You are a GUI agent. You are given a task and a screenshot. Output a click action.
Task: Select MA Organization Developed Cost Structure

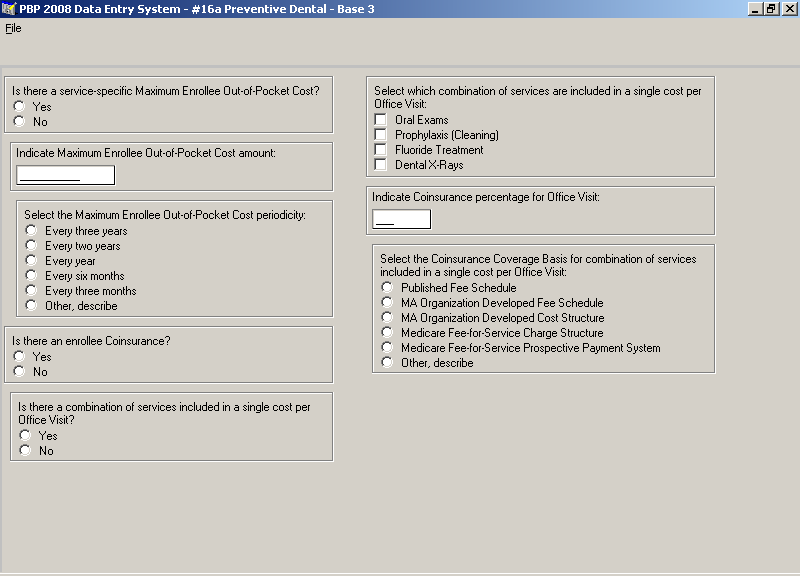point(387,317)
